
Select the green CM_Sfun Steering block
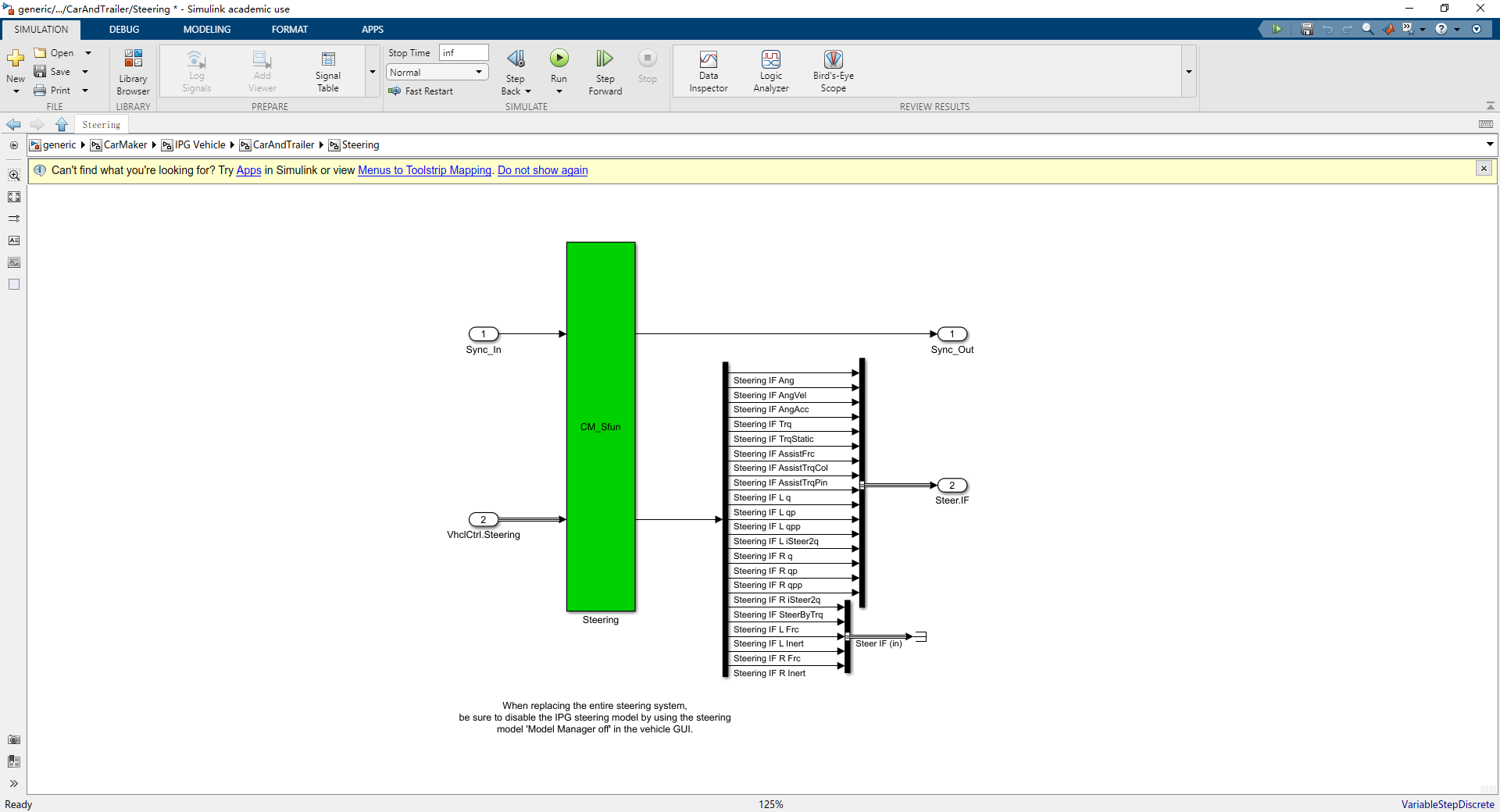click(x=601, y=426)
